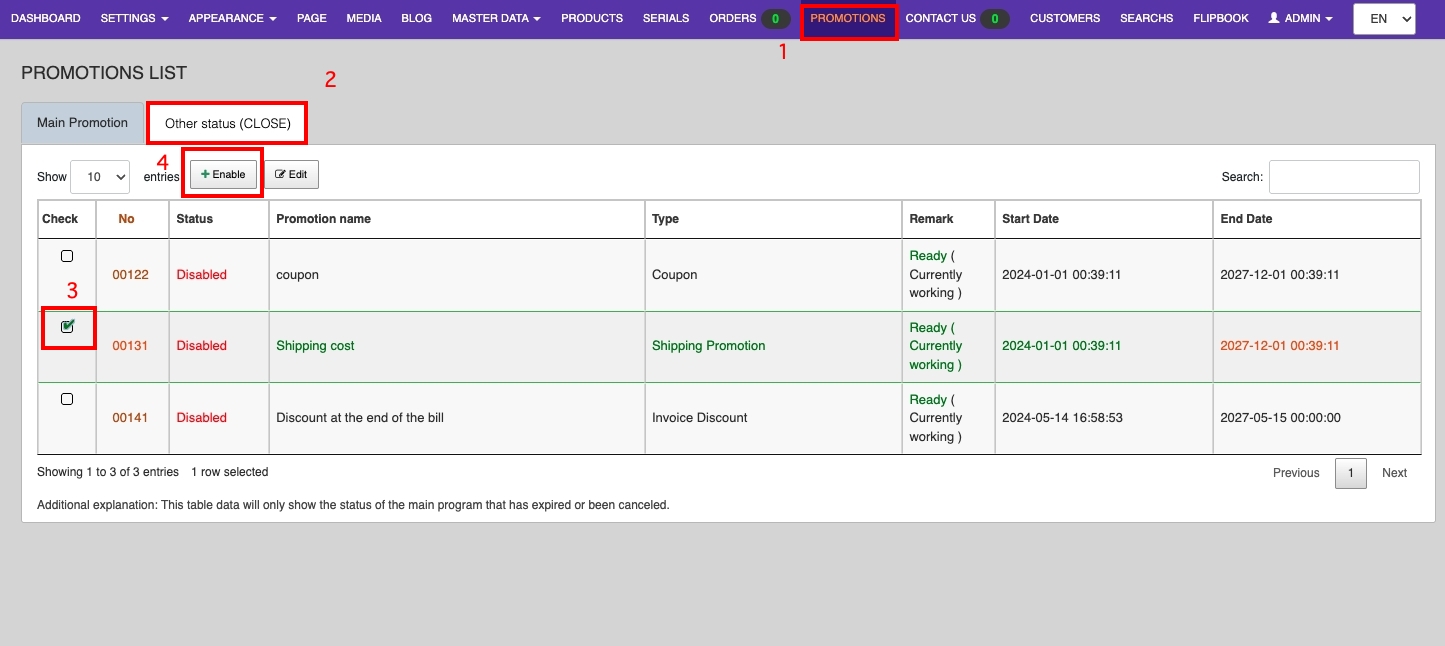Viewport: 1445px width, 646px height.
Task: Click the Enable button with plus icon
Action: pos(223,174)
